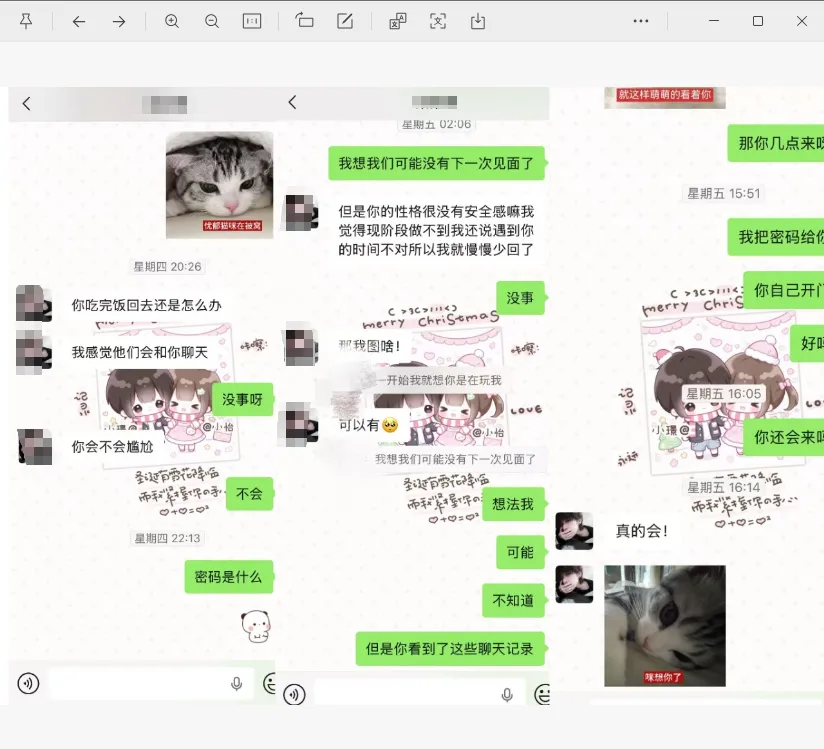Go to the previous image
The width and height of the screenshot is (824, 749).
pyautogui.click(x=79, y=22)
